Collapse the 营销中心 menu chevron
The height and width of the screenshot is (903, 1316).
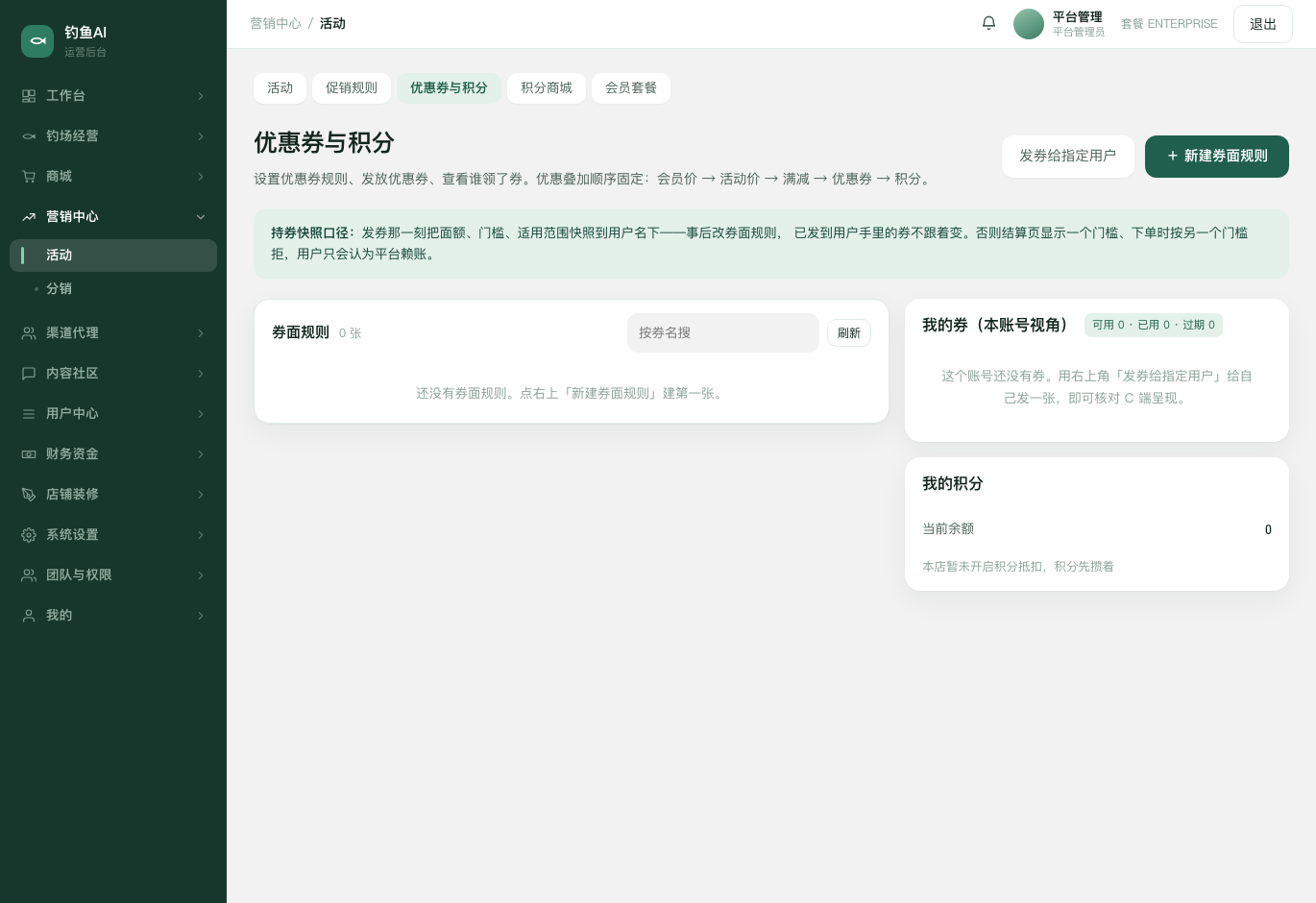point(201,217)
